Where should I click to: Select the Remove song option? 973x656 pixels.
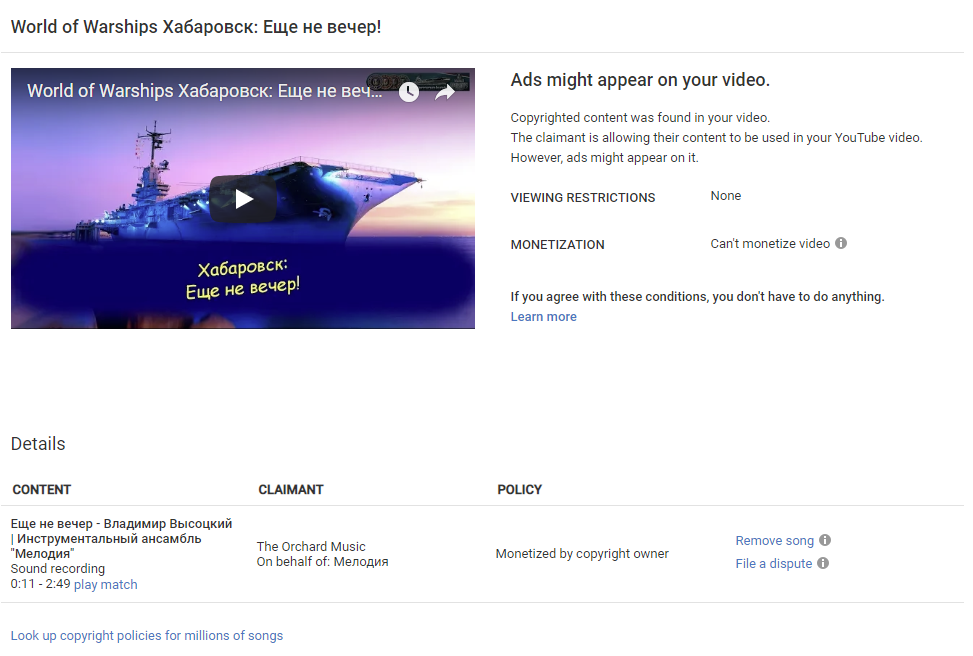click(774, 541)
